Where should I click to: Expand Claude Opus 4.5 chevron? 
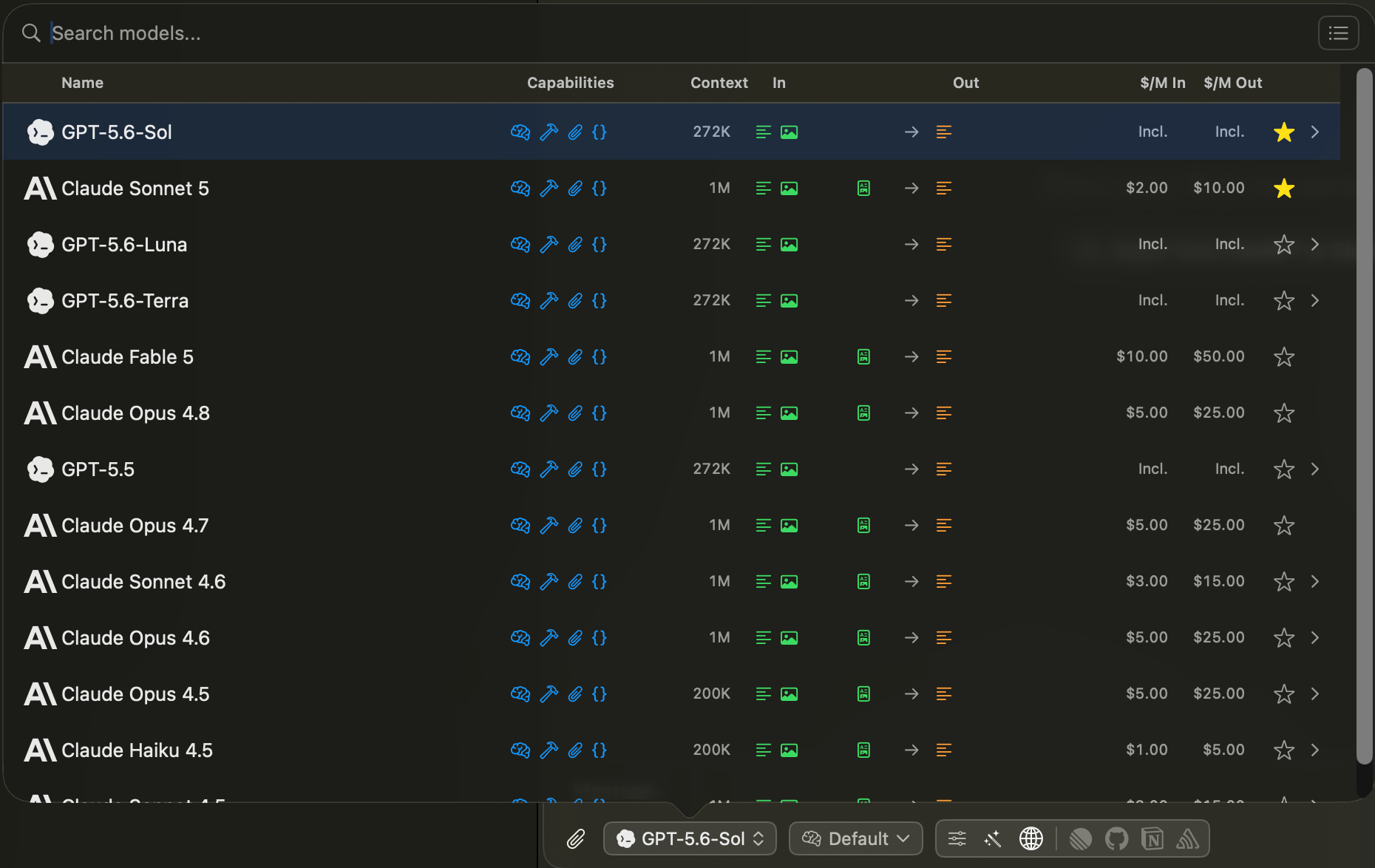pos(1315,694)
